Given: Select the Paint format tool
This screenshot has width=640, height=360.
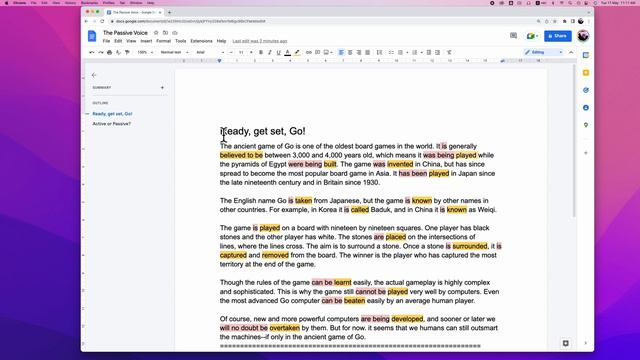Looking at the screenshot, I should [x=127, y=53].
